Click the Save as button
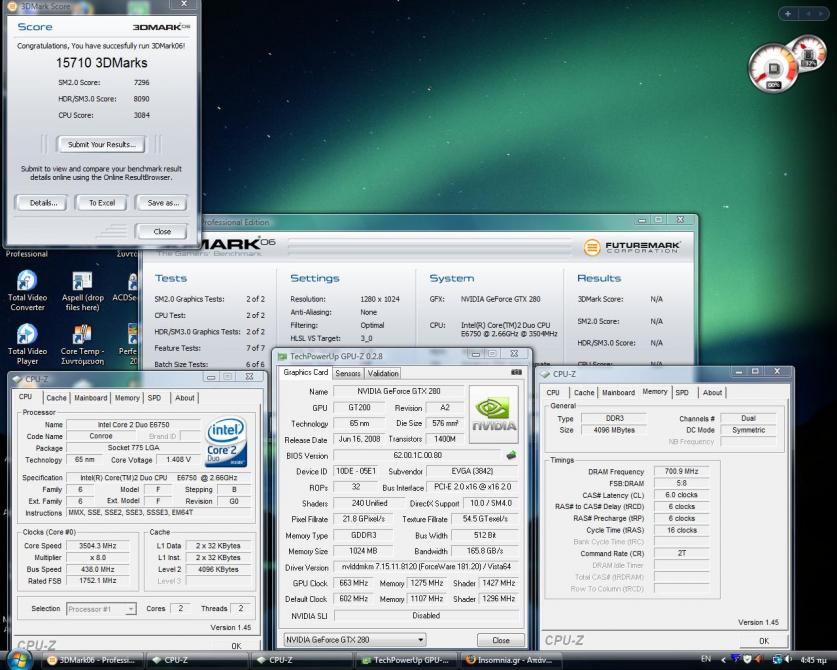Screen dimensions: 837x670 point(163,203)
